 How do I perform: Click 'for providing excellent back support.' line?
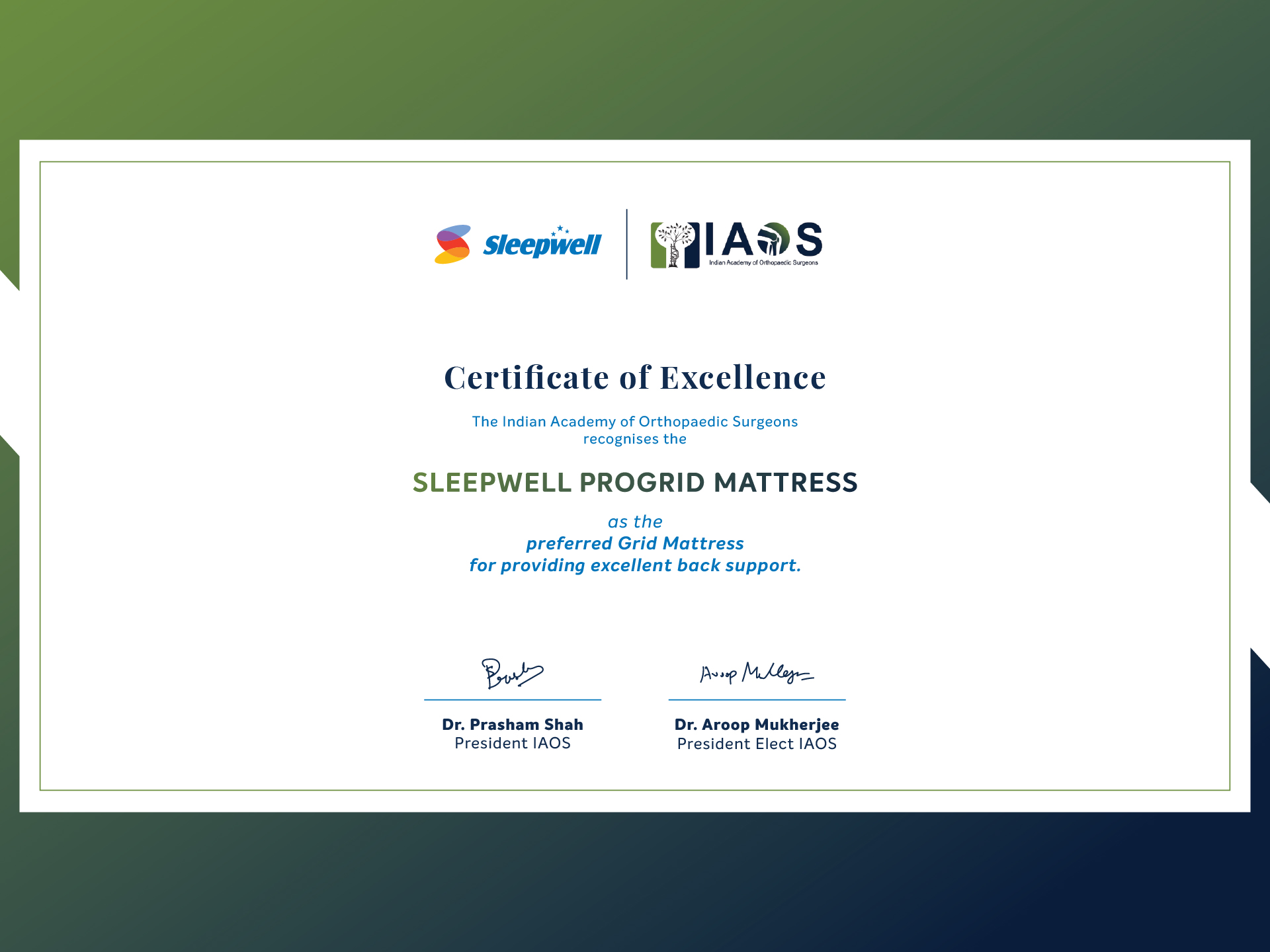tap(635, 565)
